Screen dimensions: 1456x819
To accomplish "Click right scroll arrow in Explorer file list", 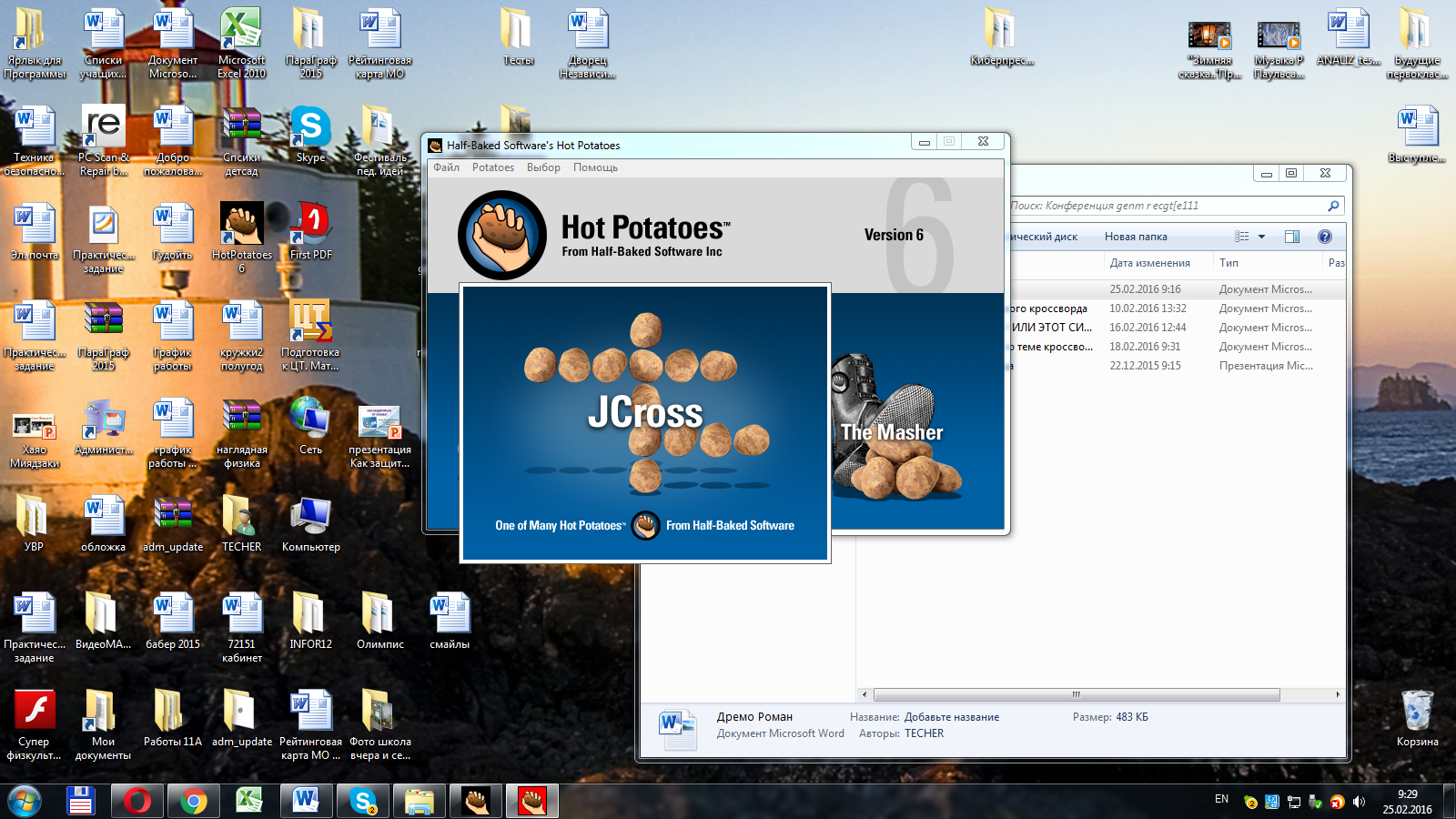I will coord(1338,694).
